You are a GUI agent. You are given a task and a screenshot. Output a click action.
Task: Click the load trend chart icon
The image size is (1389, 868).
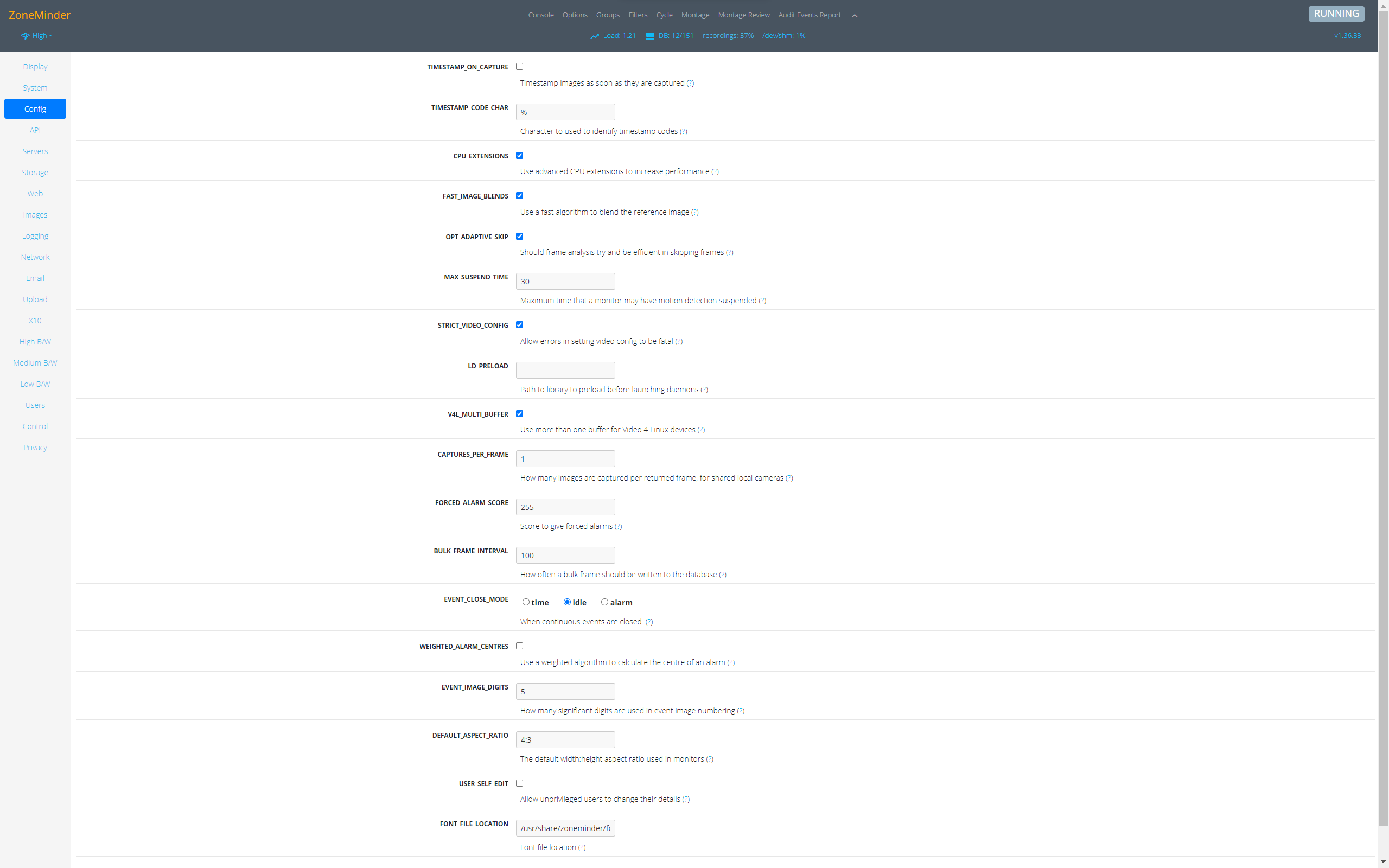tap(595, 36)
